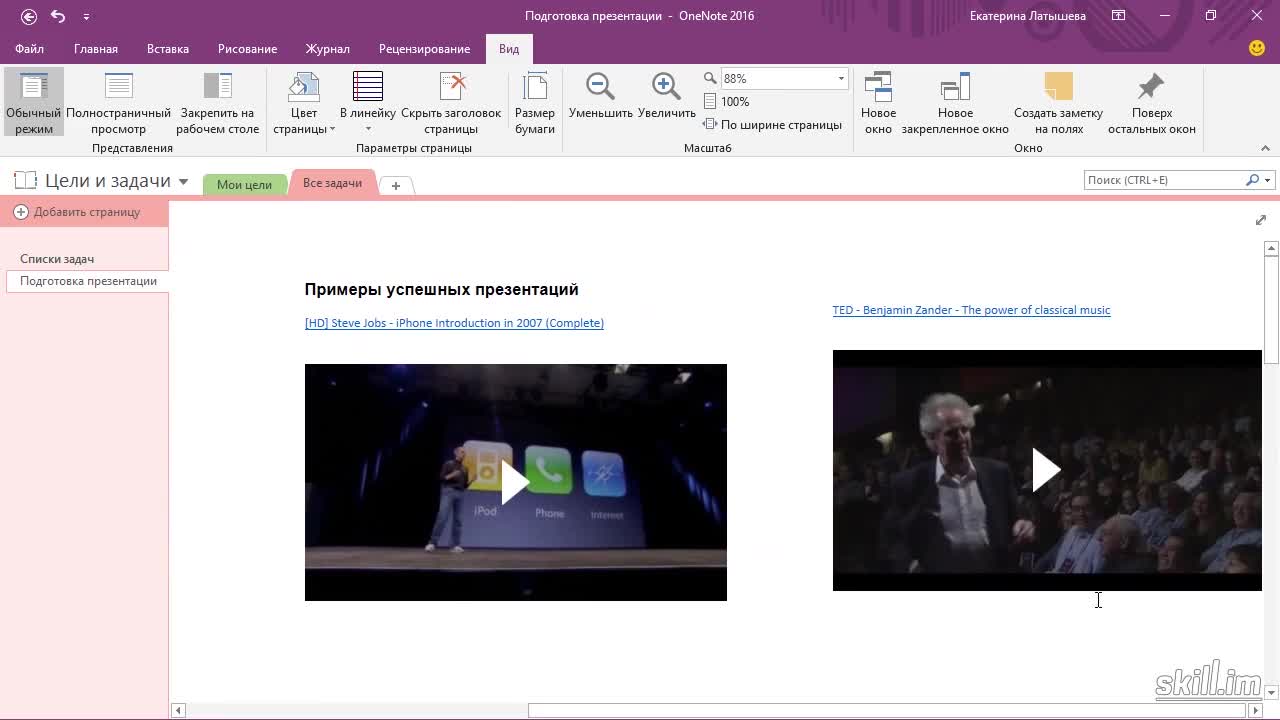Viewport: 1280px width, 720px height.
Task: Select the Все задачи section tab
Action: (332, 183)
